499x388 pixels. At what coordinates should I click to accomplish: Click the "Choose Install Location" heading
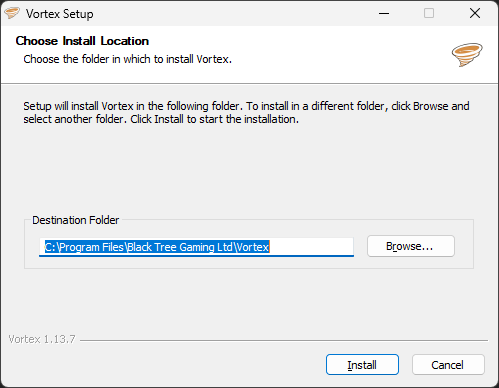(82, 41)
